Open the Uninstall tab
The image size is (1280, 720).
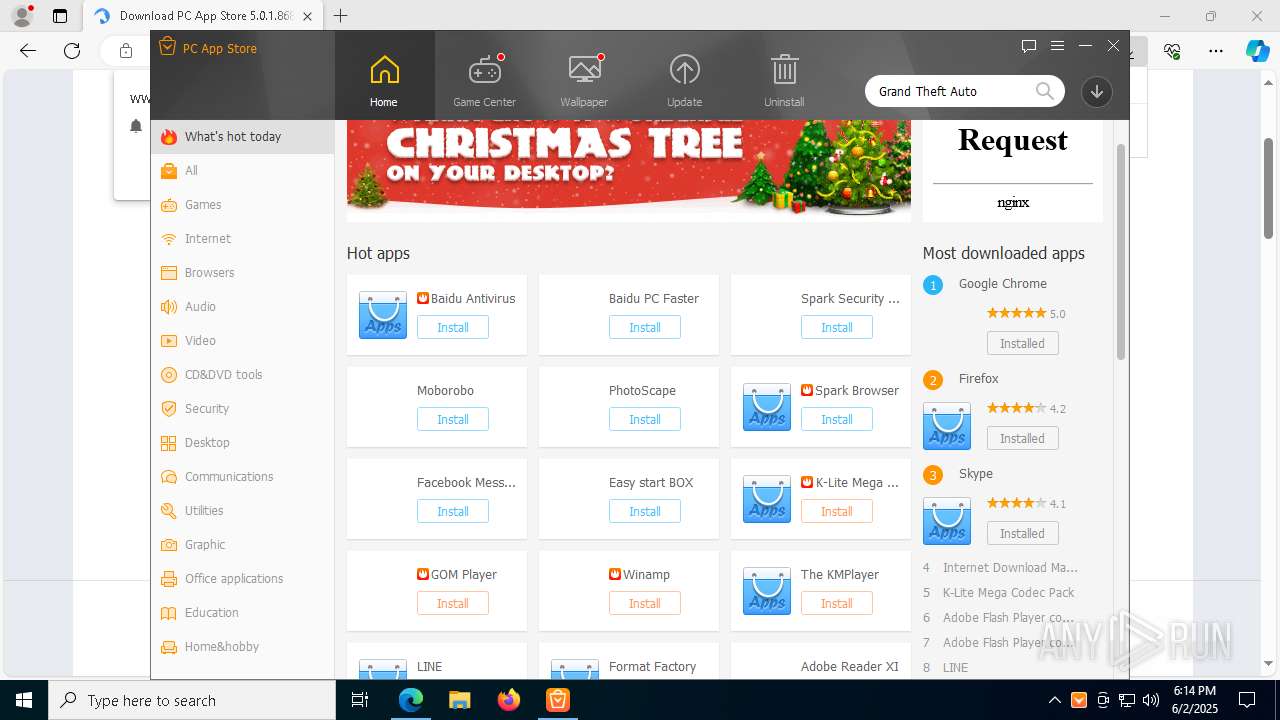pos(784,80)
